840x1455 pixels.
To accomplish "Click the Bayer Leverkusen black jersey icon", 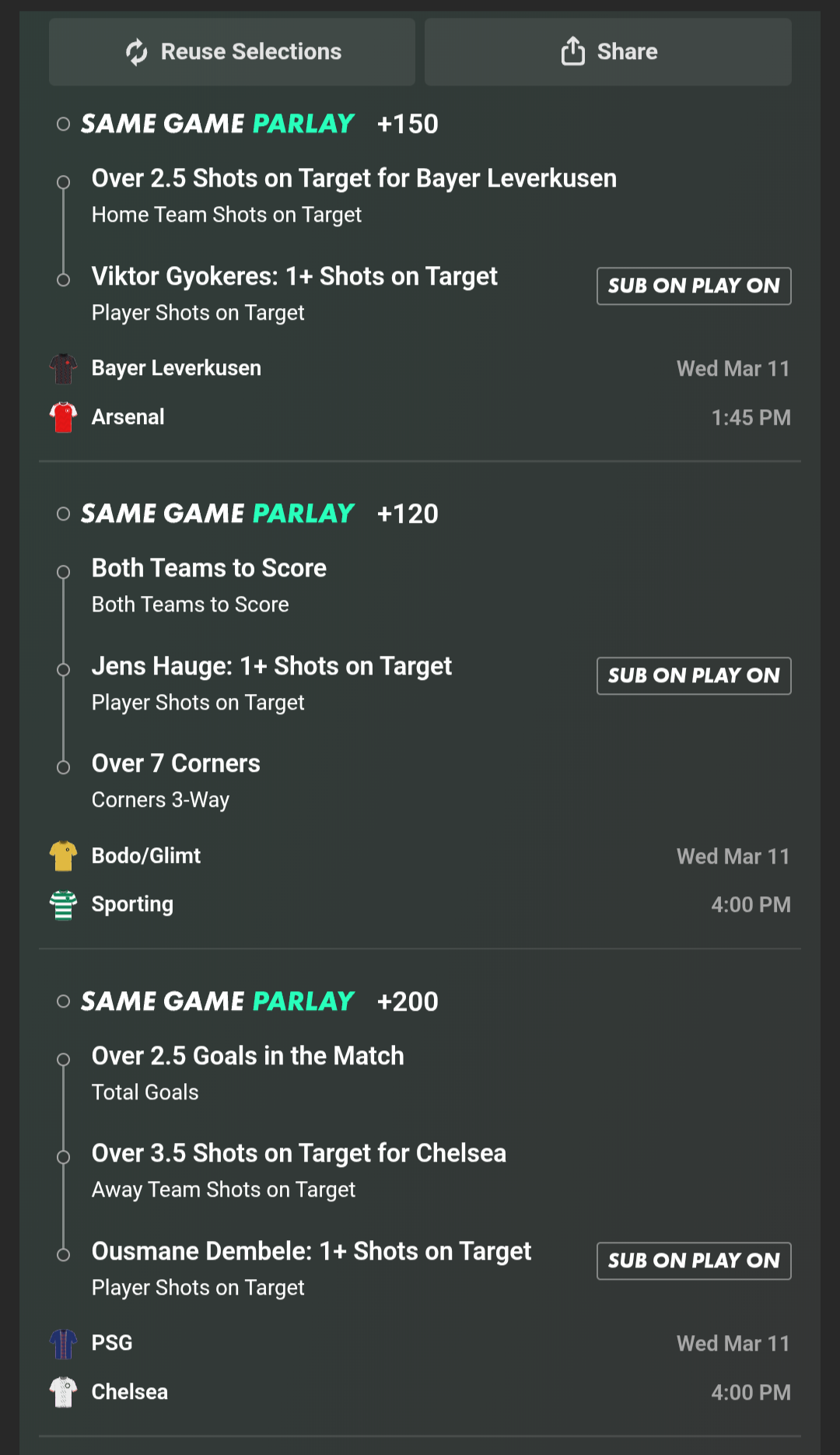I will coord(64,369).
